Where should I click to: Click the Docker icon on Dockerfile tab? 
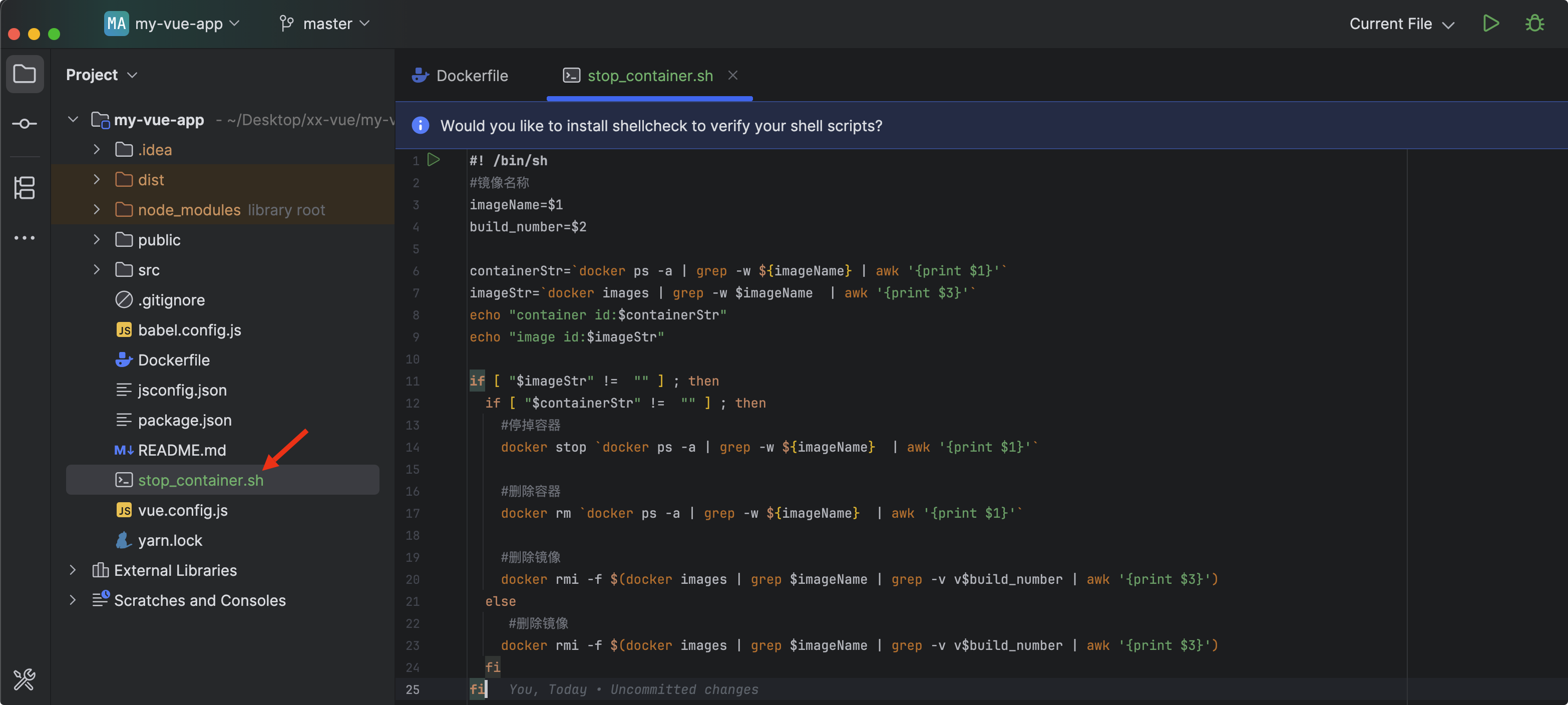tap(420, 76)
